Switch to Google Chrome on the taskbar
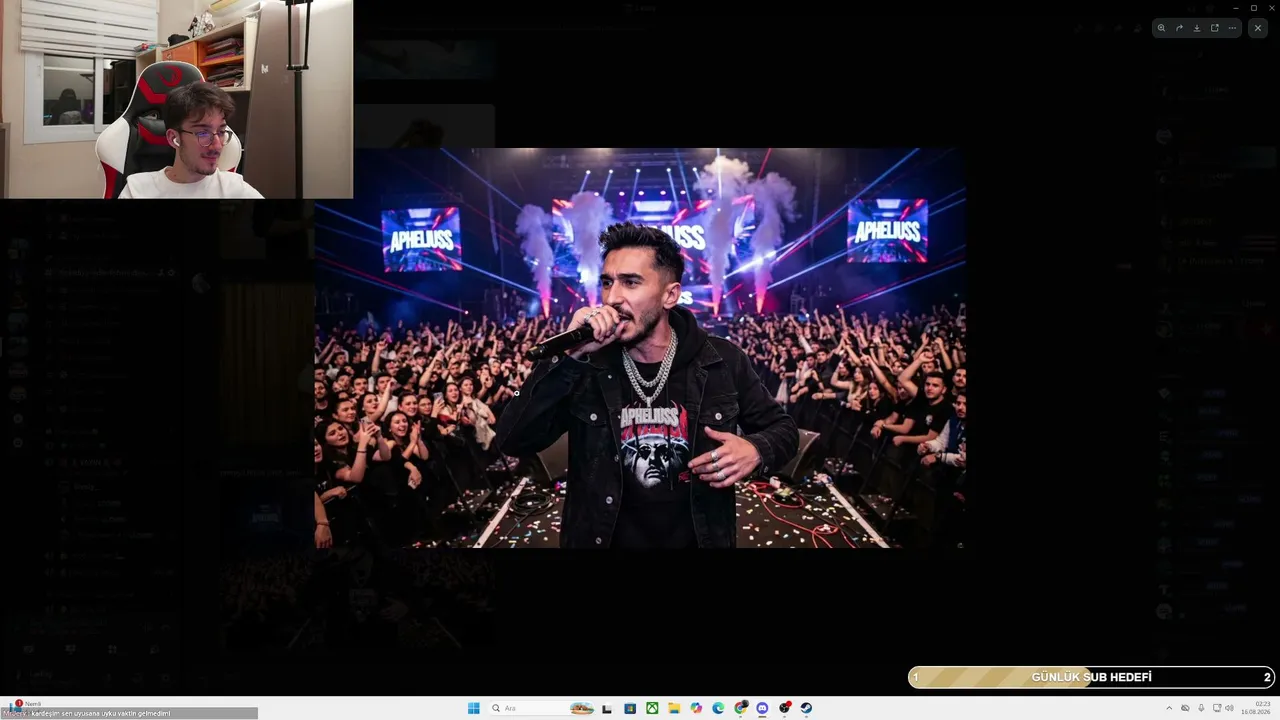1280x720 pixels. [x=740, y=708]
